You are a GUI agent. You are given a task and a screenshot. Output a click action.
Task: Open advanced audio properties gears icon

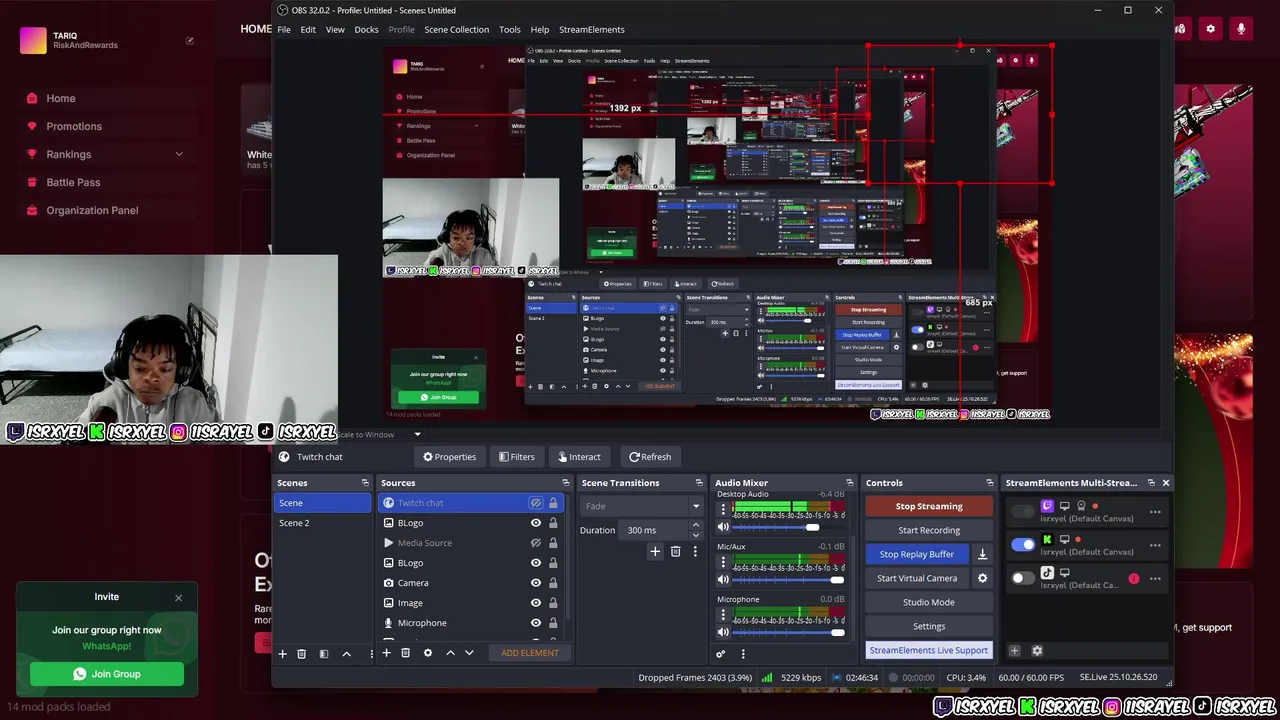click(720, 654)
